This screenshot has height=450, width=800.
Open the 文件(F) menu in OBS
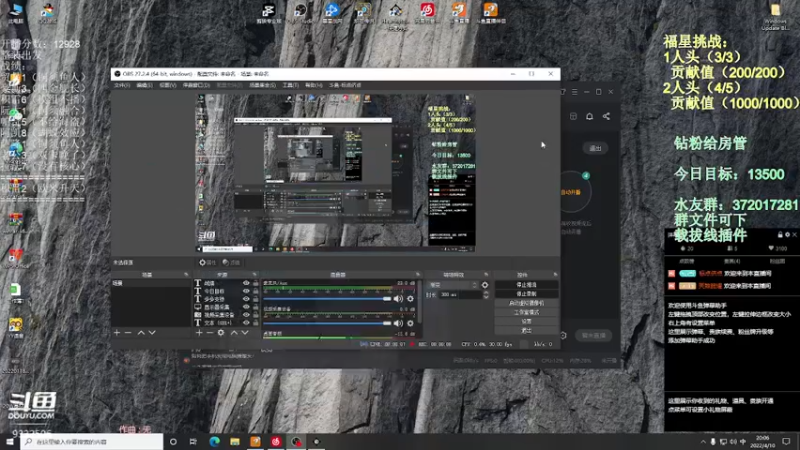click(x=122, y=85)
